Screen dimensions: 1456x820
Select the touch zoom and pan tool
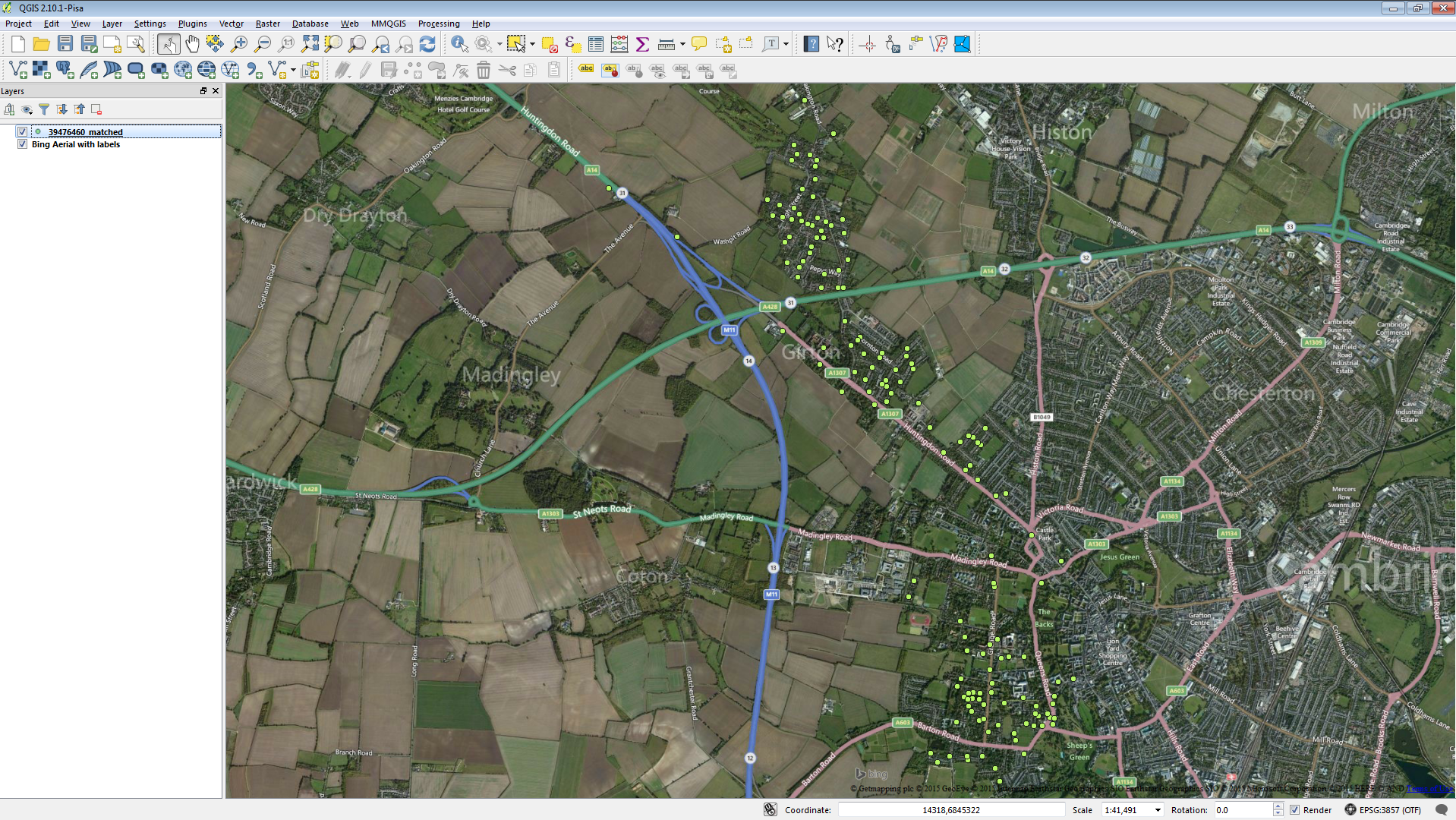click(169, 44)
